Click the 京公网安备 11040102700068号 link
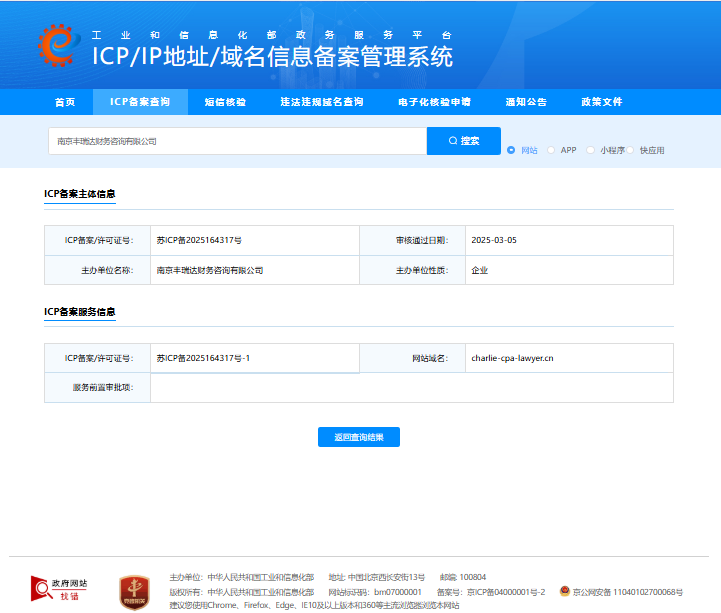 coord(628,592)
